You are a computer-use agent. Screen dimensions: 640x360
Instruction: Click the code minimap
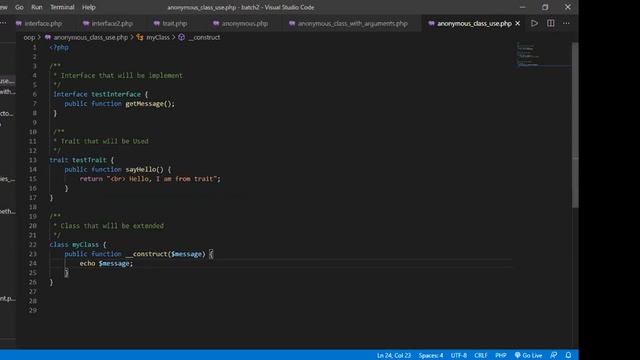coord(529,54)
